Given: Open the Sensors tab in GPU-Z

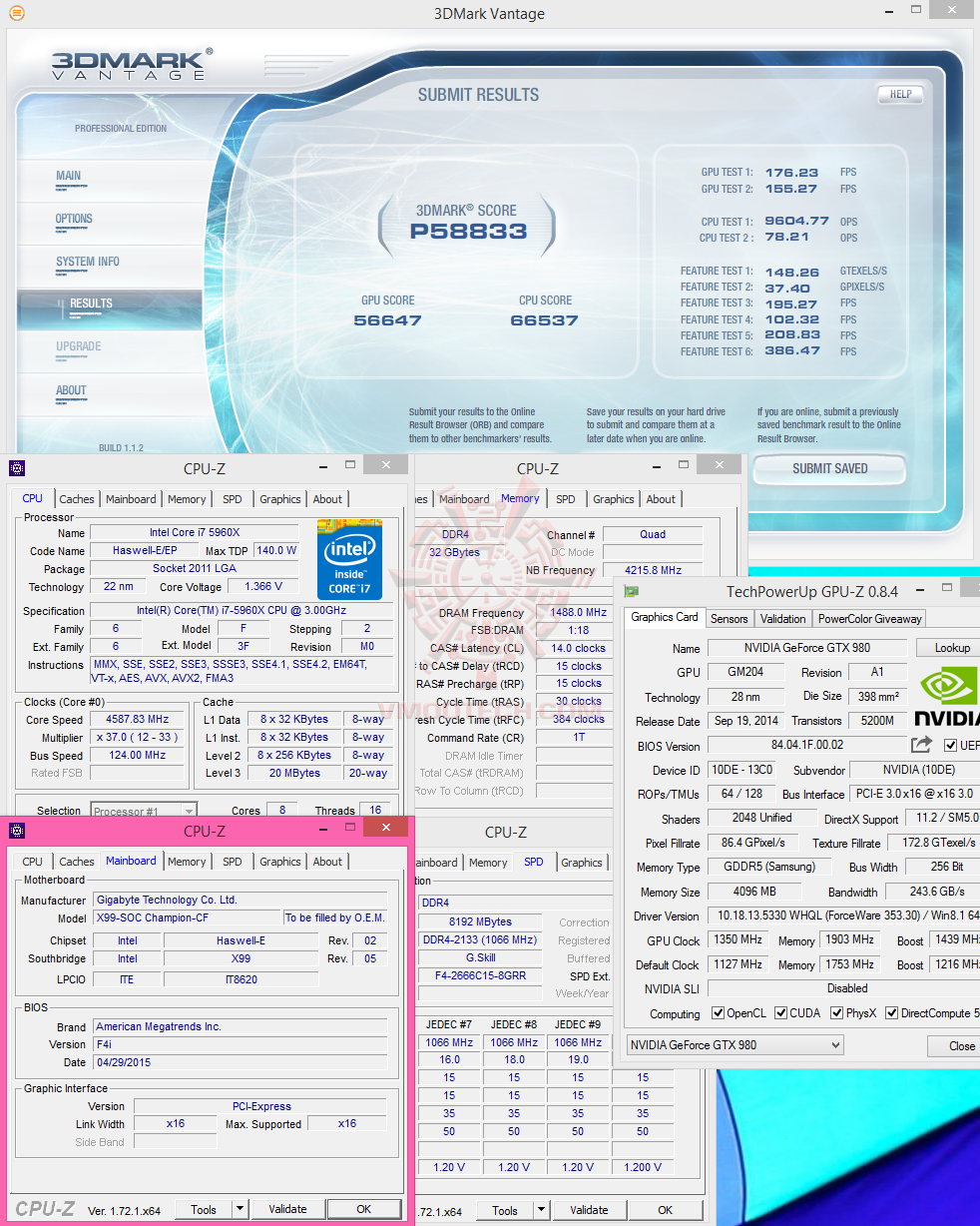Looking at the screenshot, I should tap(730, 618).
